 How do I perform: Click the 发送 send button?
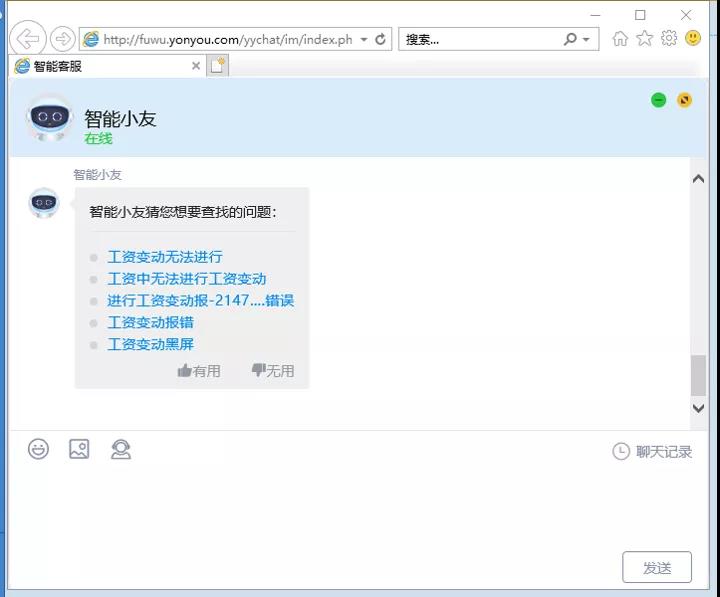click(x=657, y=567)
